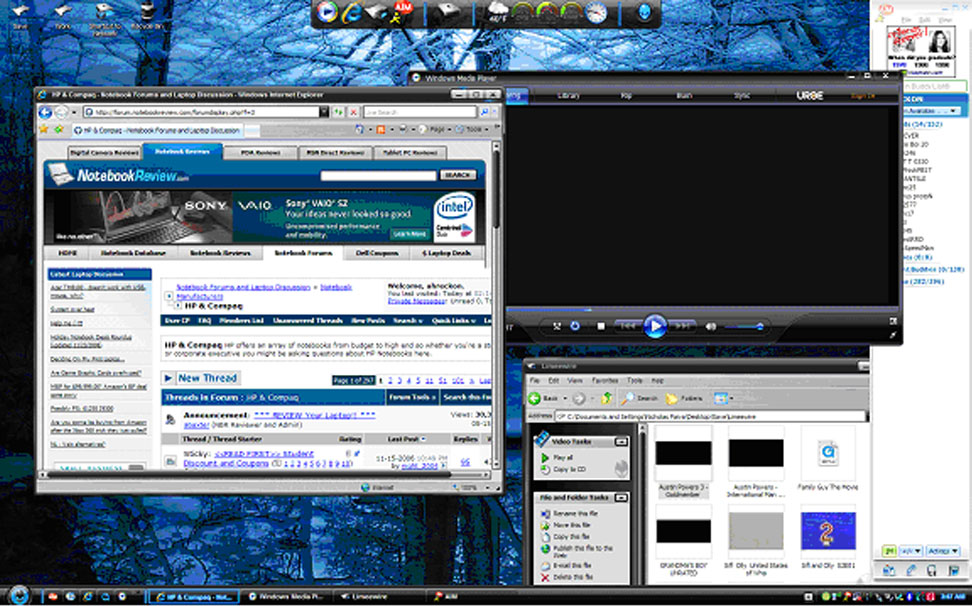972x606 pixels.
Task: Click the Explorer address path field
Action: [710, 416]
